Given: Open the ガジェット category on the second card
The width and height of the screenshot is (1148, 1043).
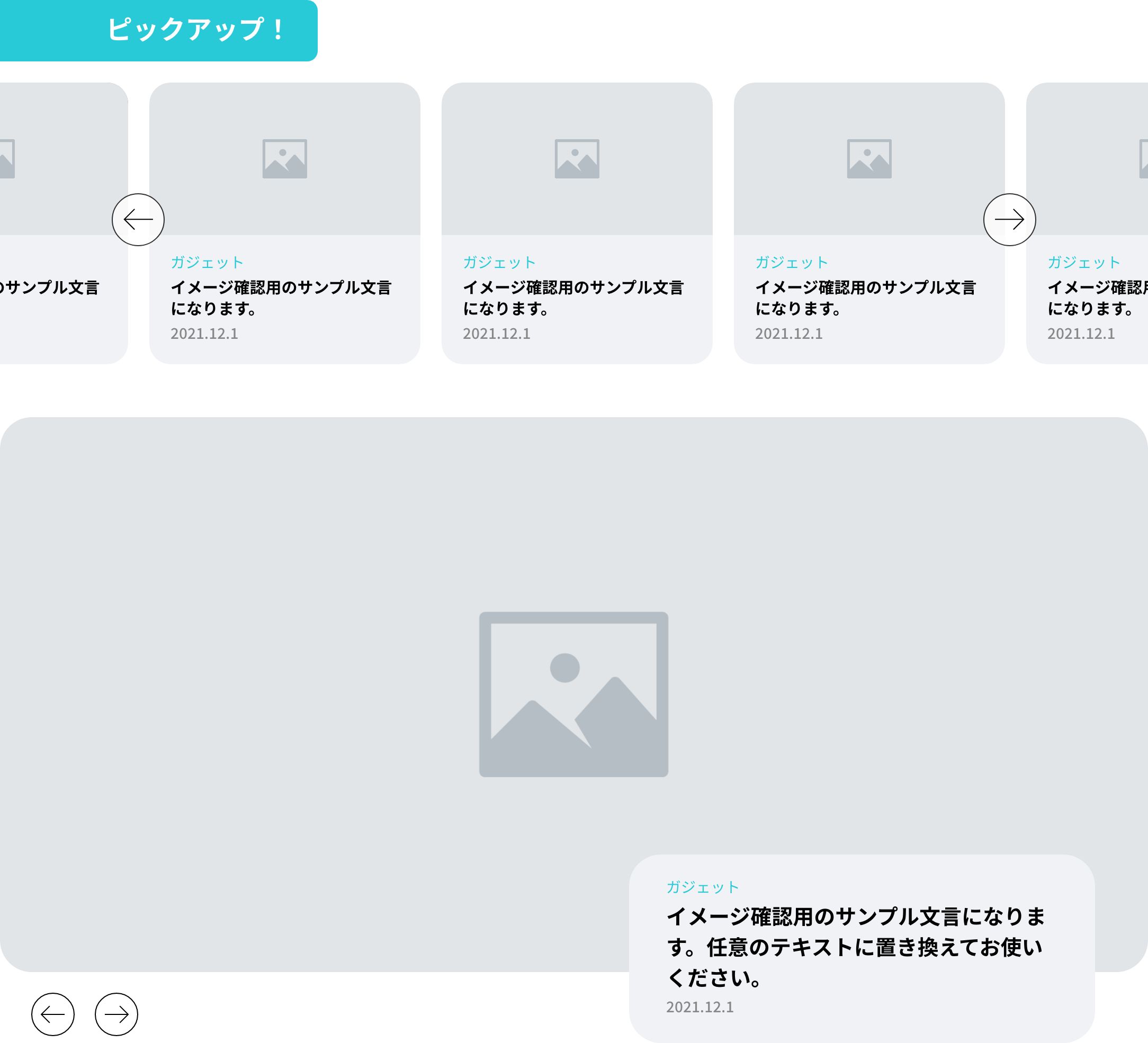Looking at the screenshot, I should 207,262.
